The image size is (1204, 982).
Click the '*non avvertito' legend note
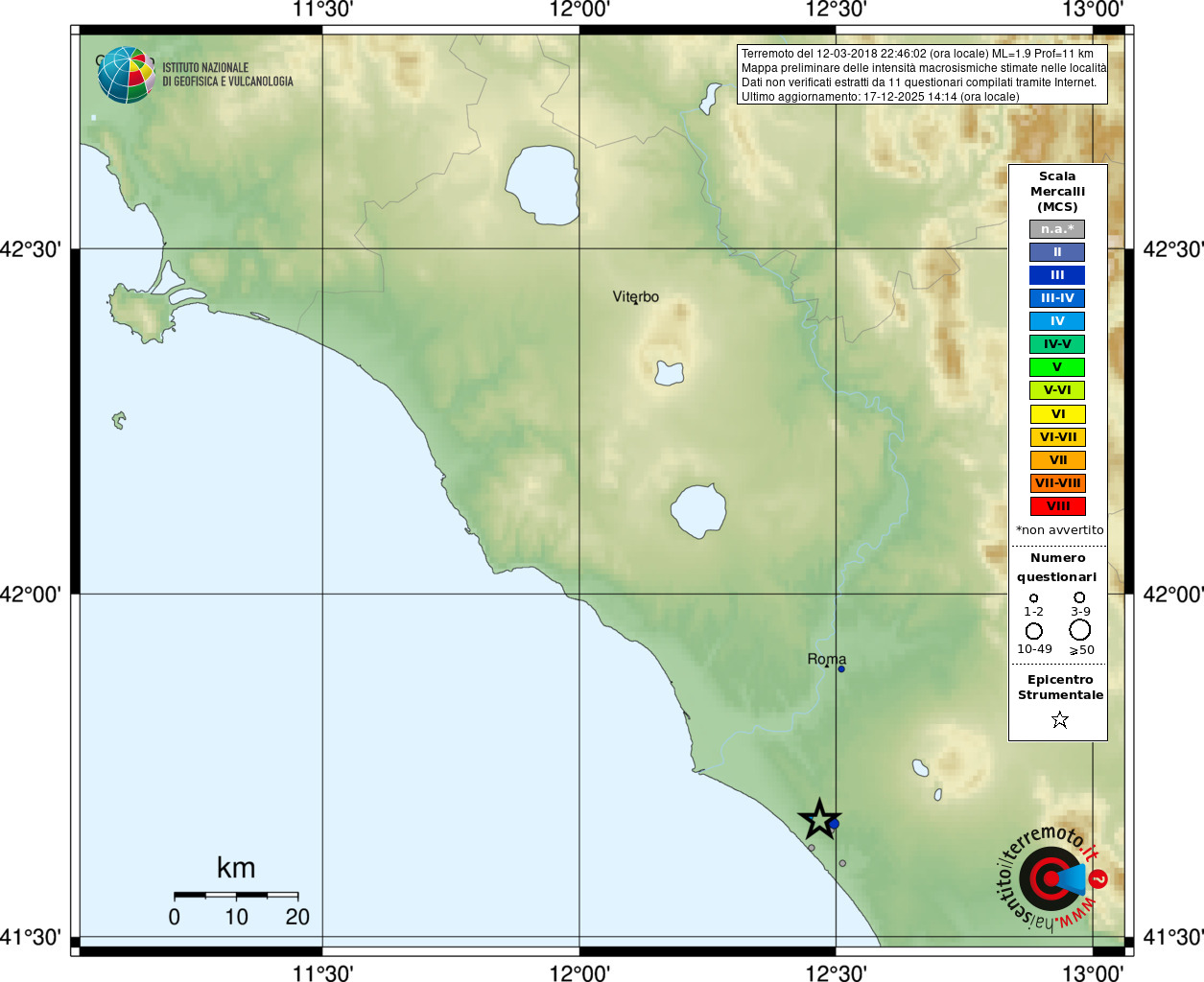point(1059,530)
